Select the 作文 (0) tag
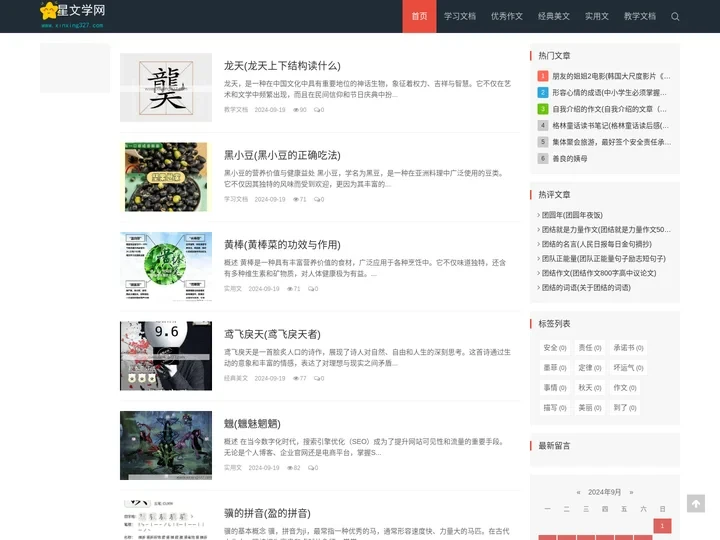Image resolution: width=720 pixels, height=540 pixels. click(624, 388)
